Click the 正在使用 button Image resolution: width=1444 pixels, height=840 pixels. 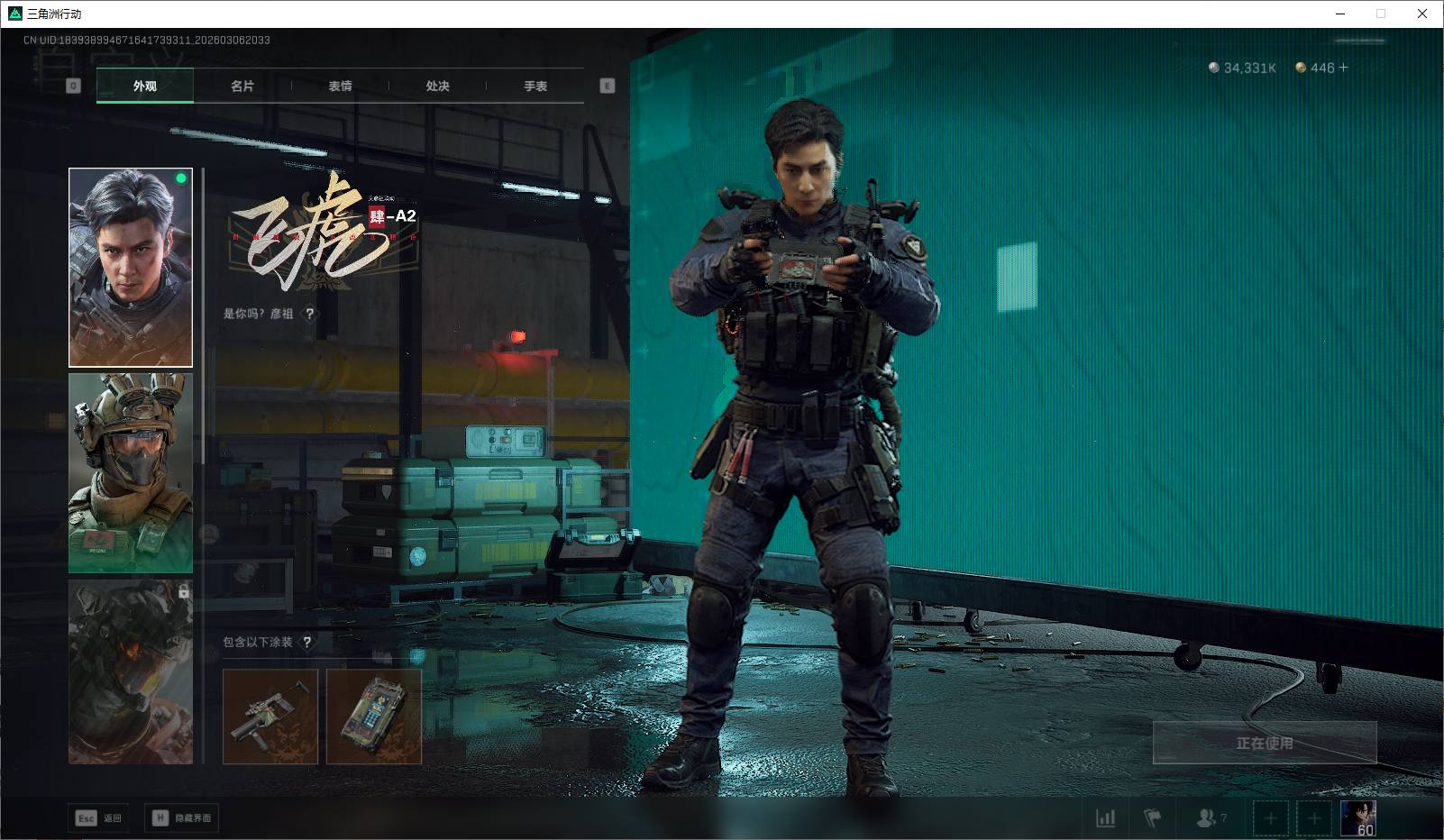(x=1265, y=743)
